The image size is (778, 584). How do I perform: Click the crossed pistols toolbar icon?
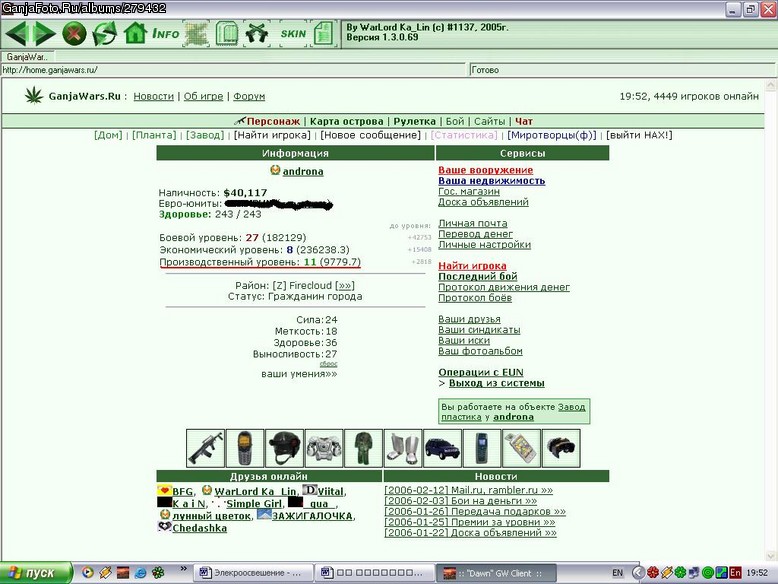257,34
